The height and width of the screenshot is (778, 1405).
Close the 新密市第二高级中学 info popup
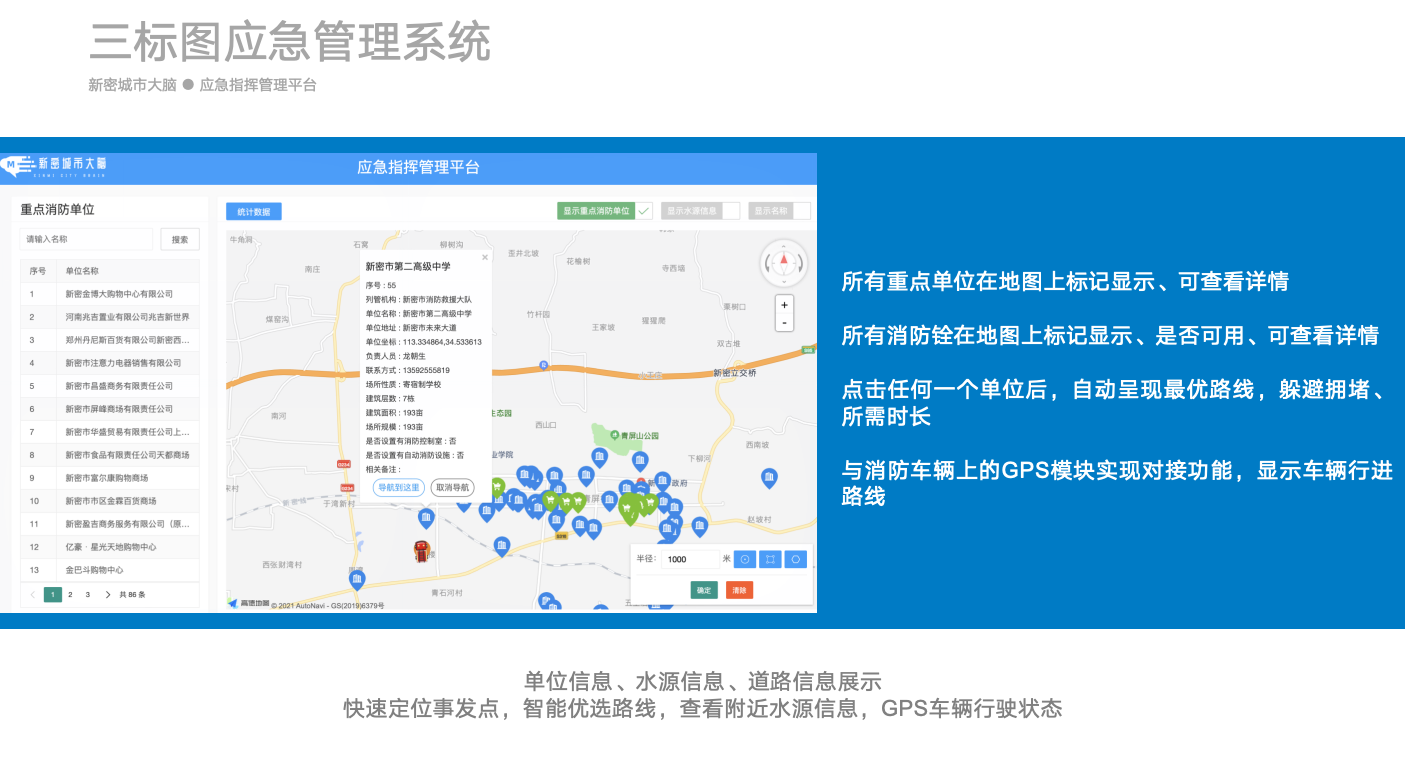(x=485, y=257)
